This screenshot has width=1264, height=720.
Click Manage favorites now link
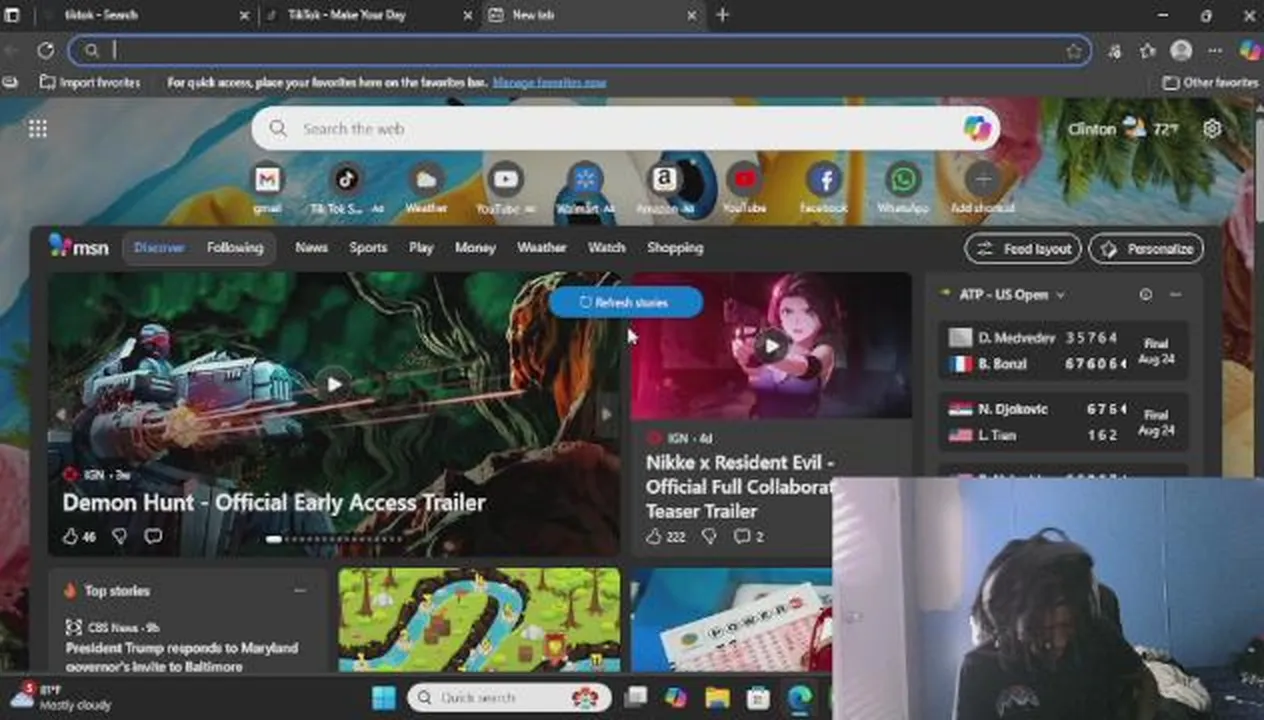[x=549, y=83]
